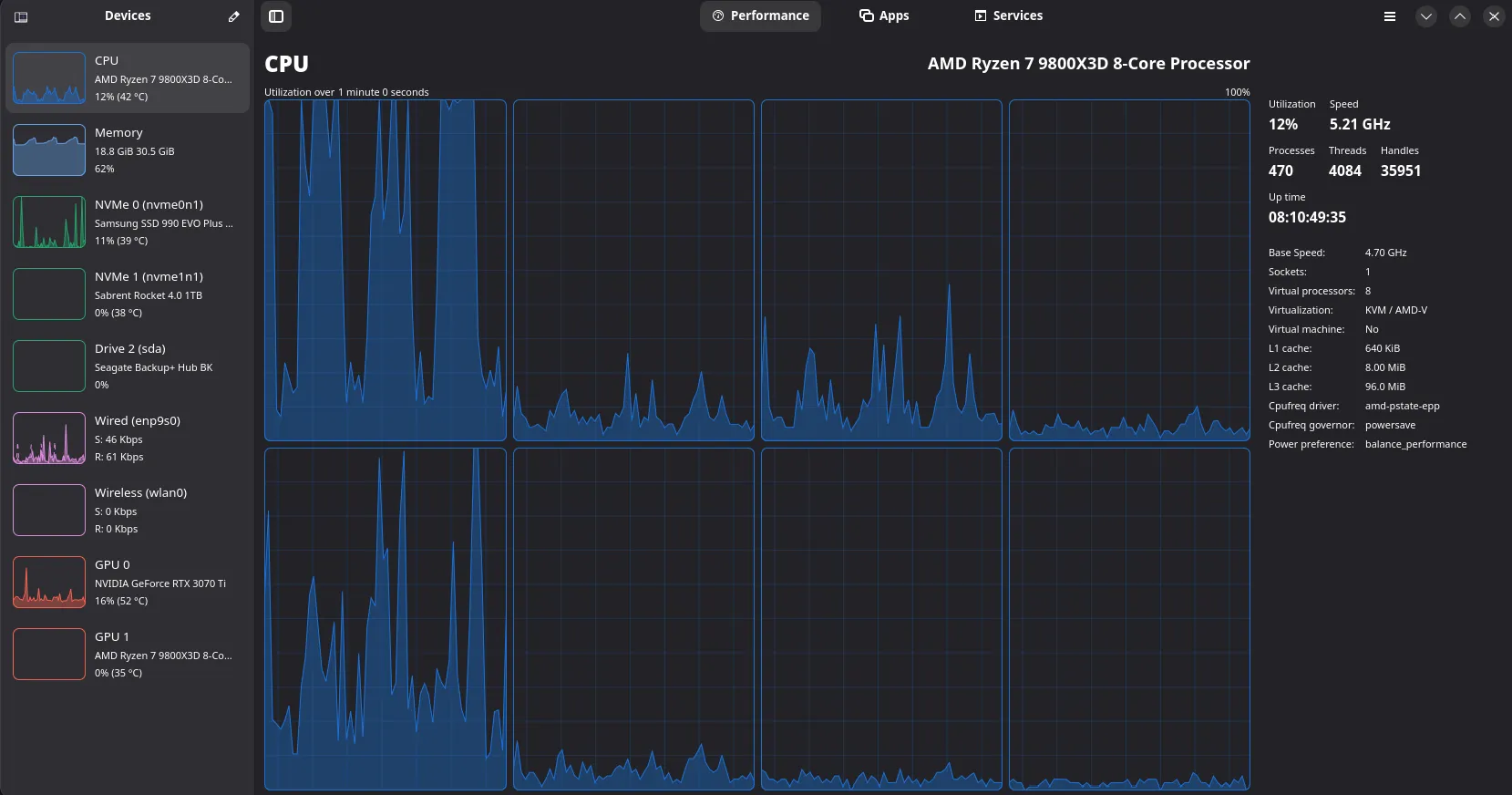The image size is (1512, 795).
Task: Click the up time 08:10:49:35 value
Action: click(1307, 217)
